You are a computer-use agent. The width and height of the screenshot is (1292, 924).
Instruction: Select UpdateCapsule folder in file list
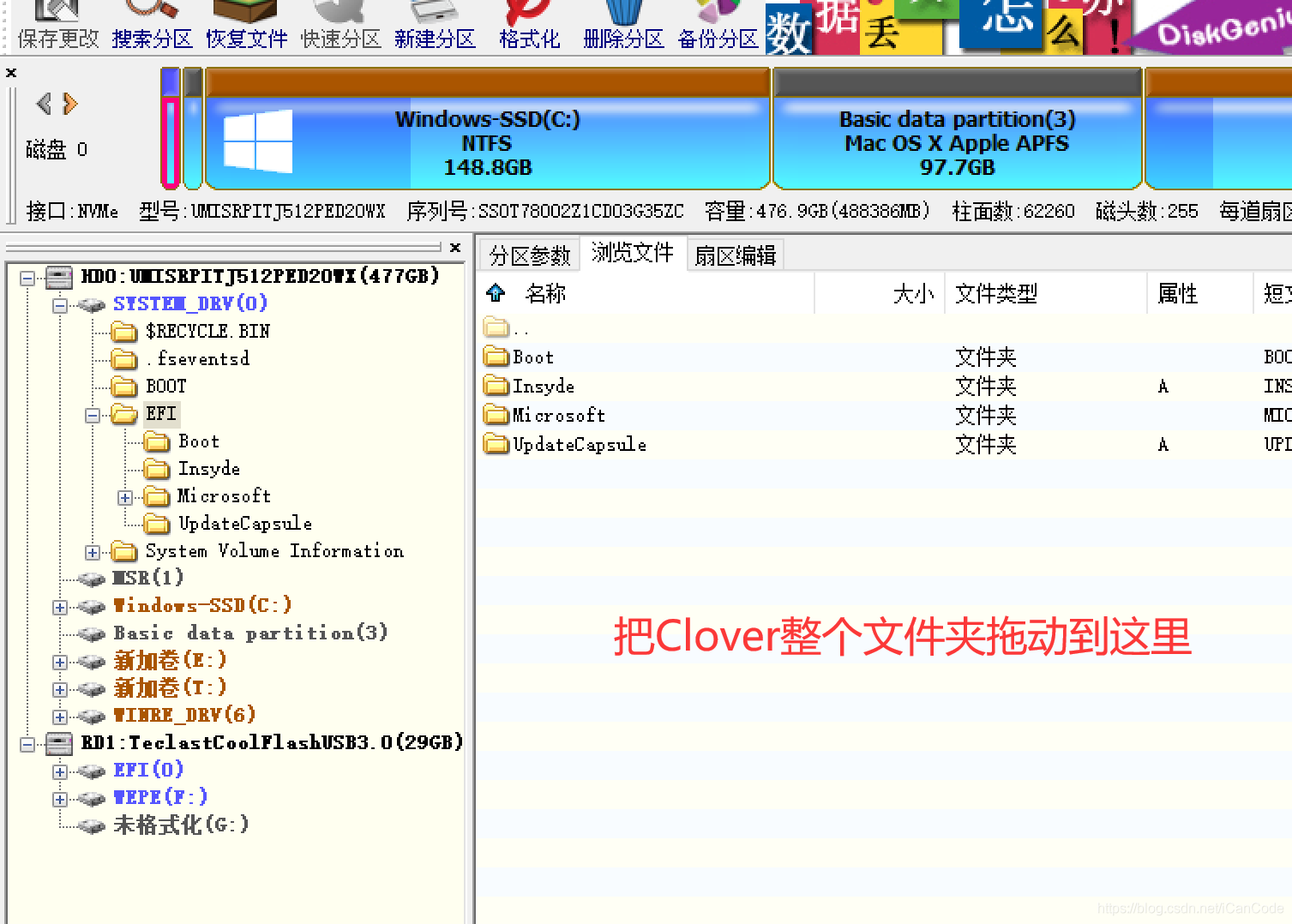565,444
